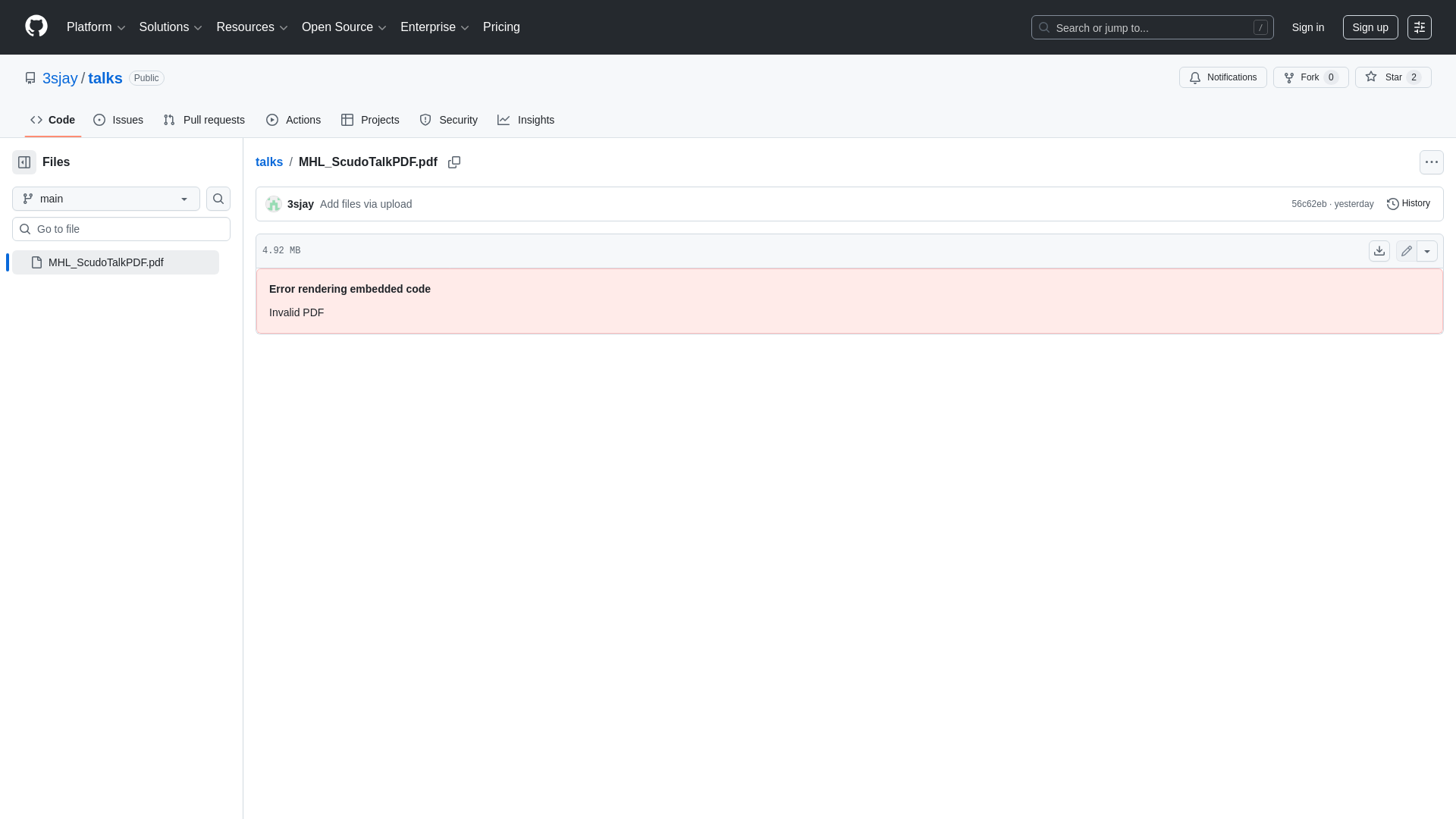This screenshot has height=819, width=1456.
Task: Open the Security tab
Action: coord(448,120)
